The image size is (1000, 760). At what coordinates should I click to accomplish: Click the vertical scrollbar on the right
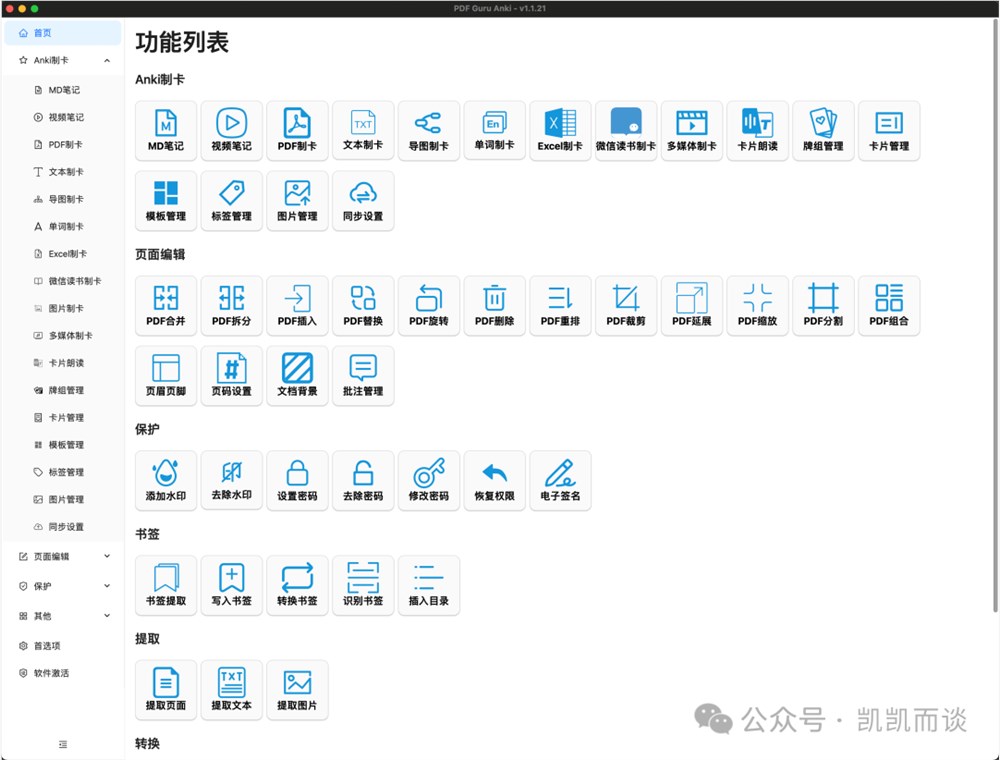pyautogui.click(x=996, y=316)
